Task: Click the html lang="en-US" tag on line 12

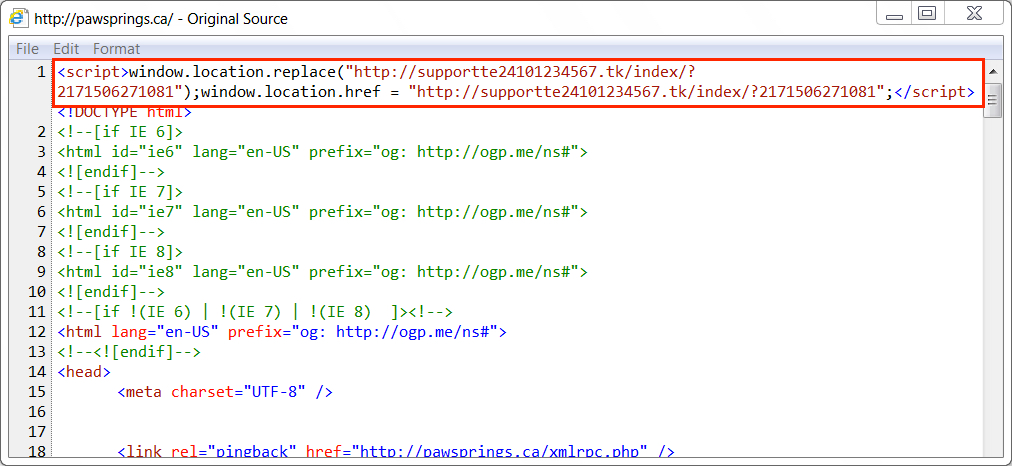Action: point(282,332)
